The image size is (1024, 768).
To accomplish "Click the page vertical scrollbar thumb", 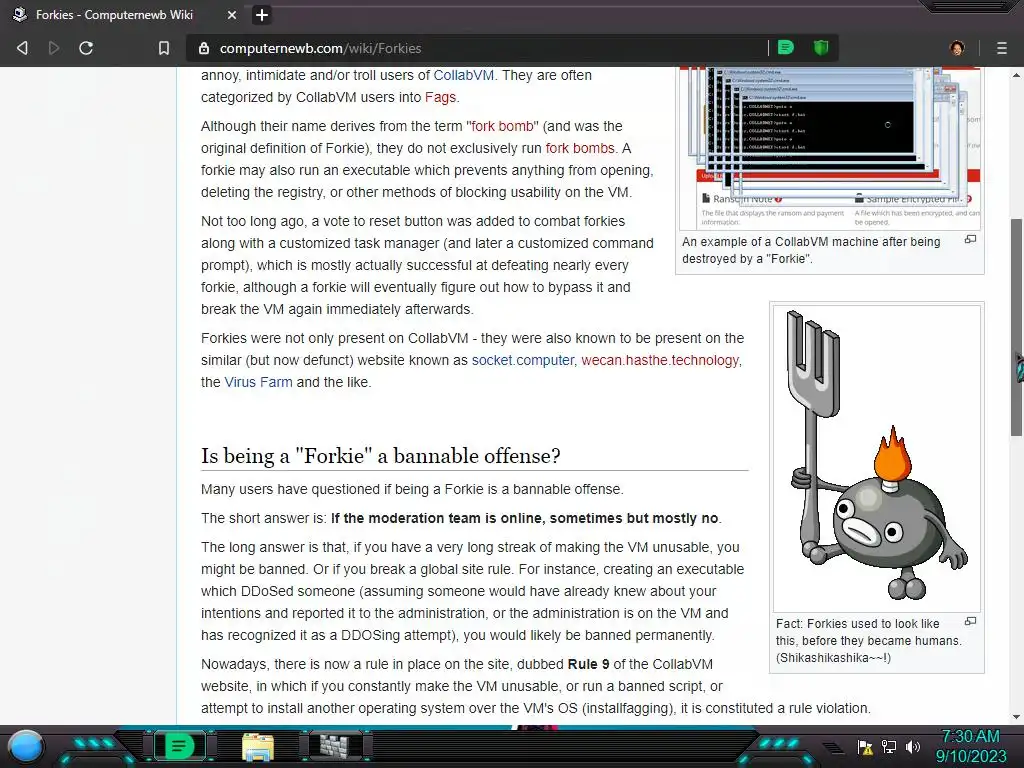I will [1016, 327].
